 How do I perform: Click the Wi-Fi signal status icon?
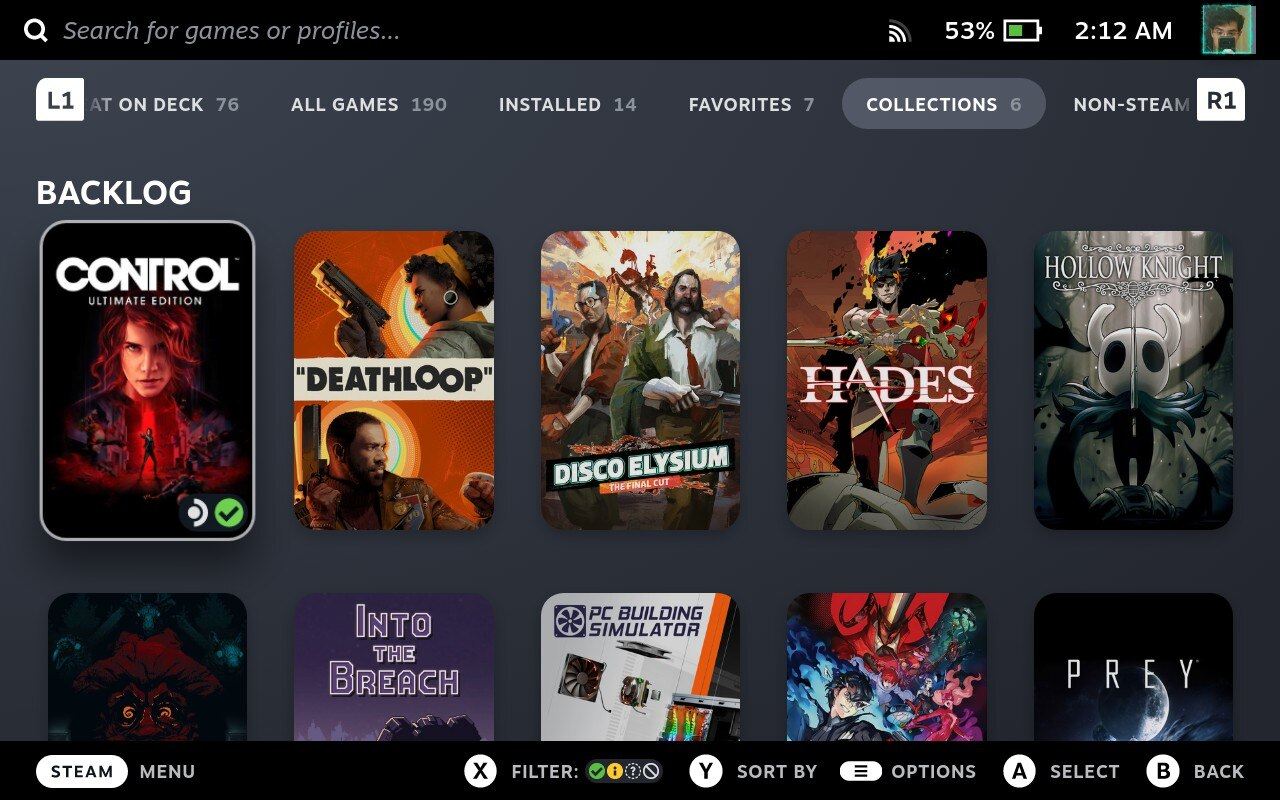899,32
